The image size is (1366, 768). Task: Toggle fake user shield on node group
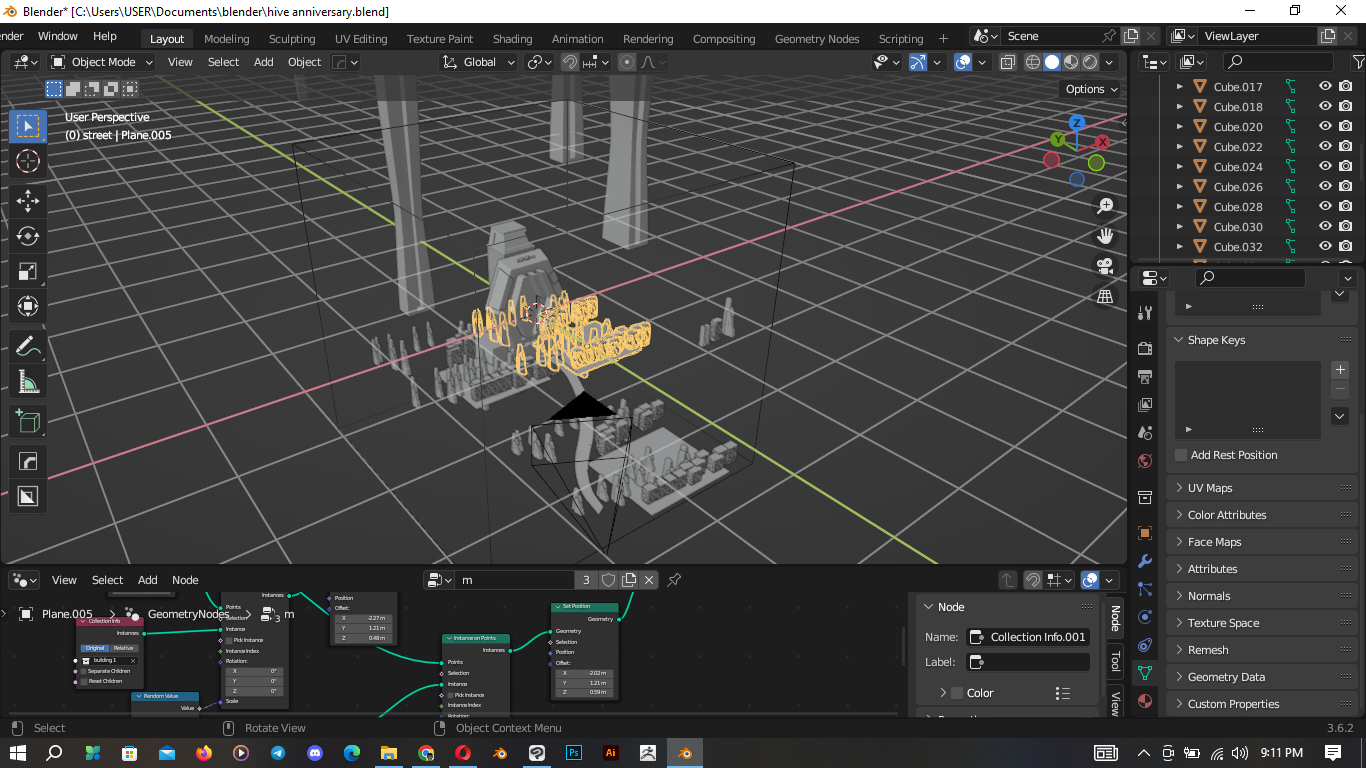pos(608,580)
